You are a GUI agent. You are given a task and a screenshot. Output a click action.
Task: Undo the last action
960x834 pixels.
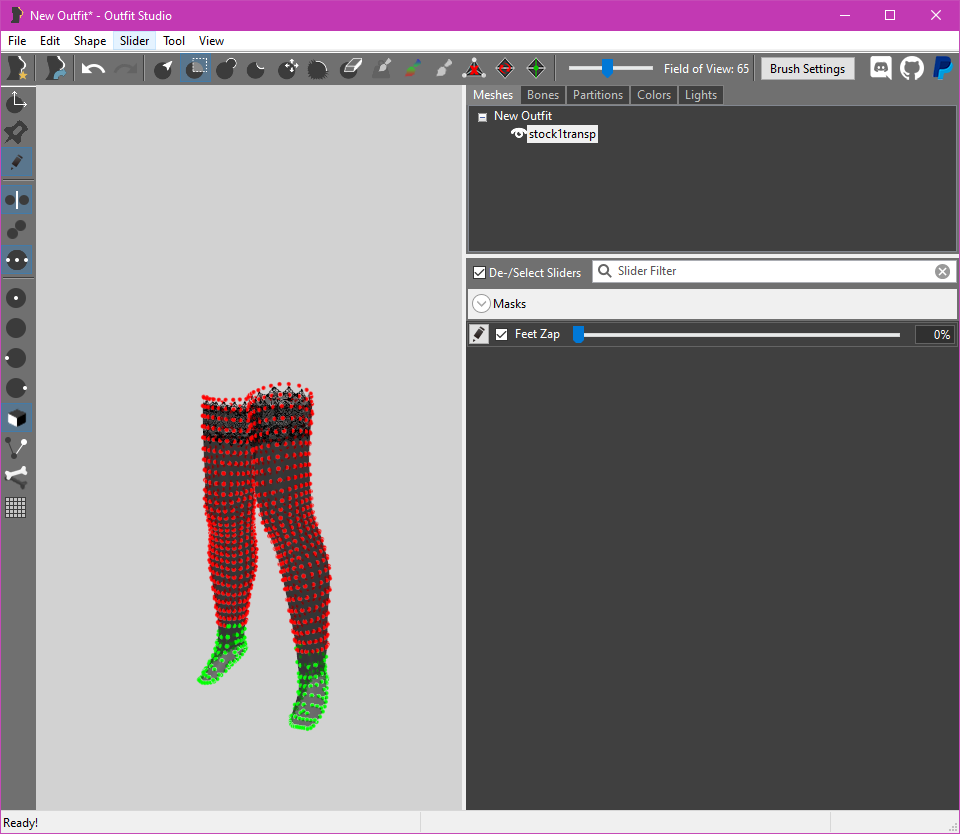(x=93, y=68)
